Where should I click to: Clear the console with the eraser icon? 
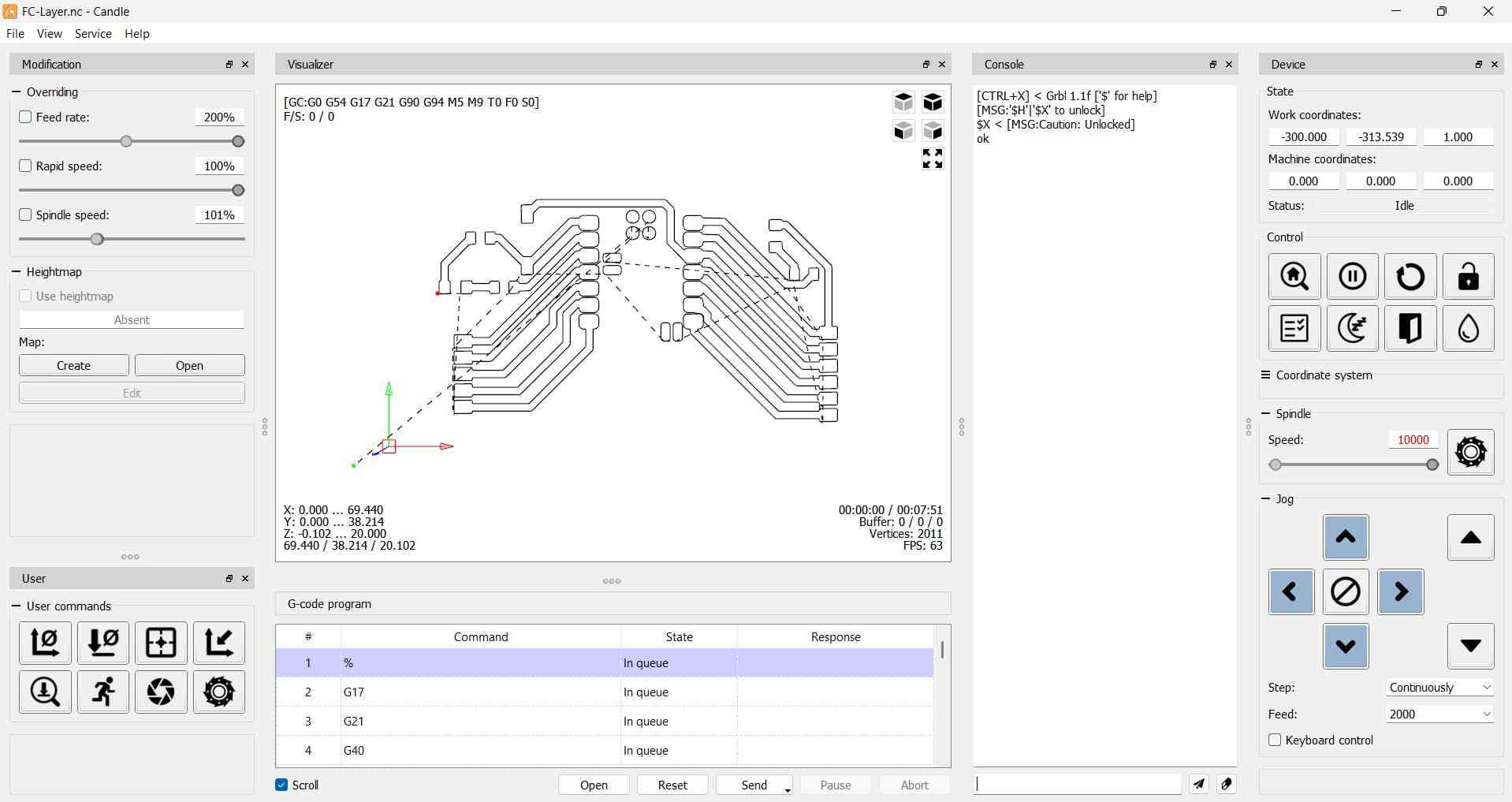[x=1227, y=784]
